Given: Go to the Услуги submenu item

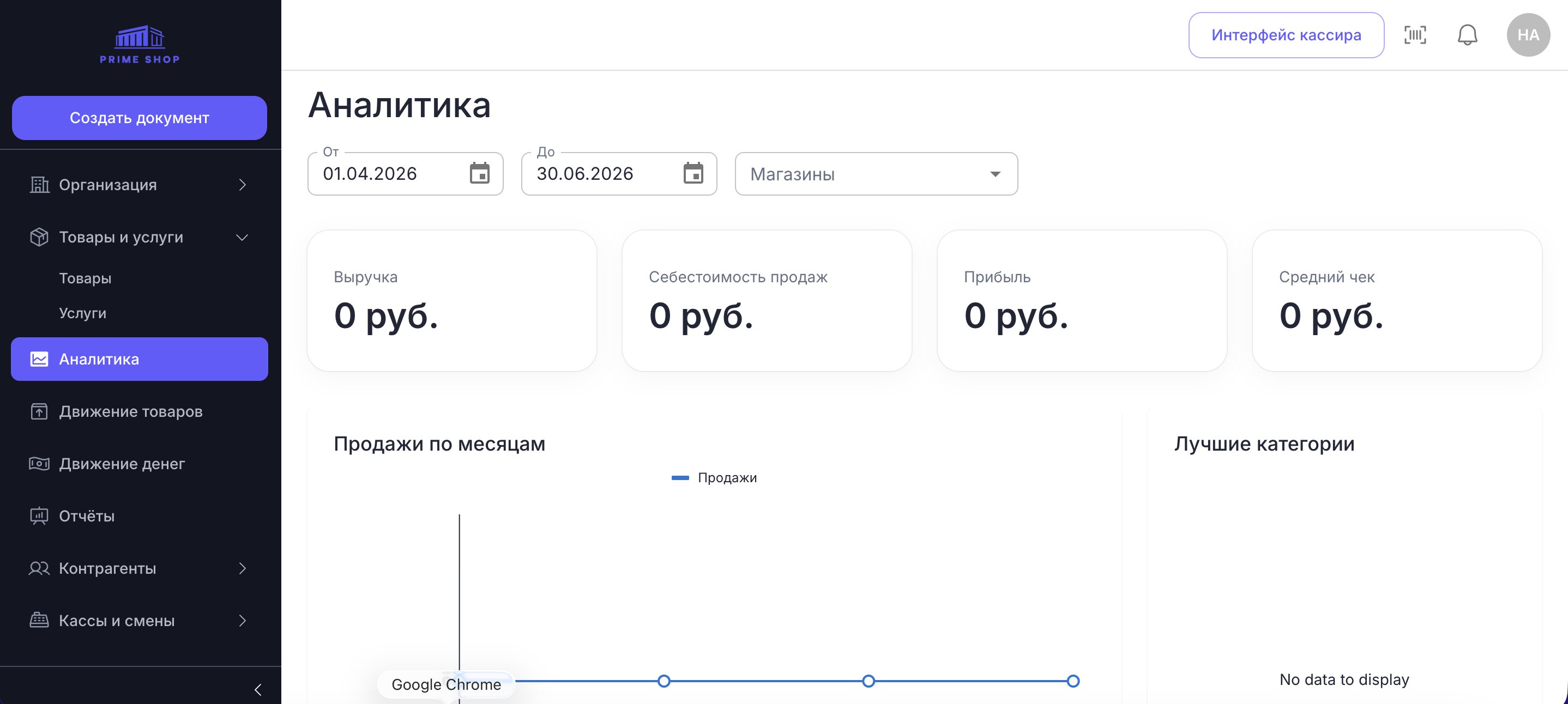Looking at the screenshot, I should (x=83, y=313).
